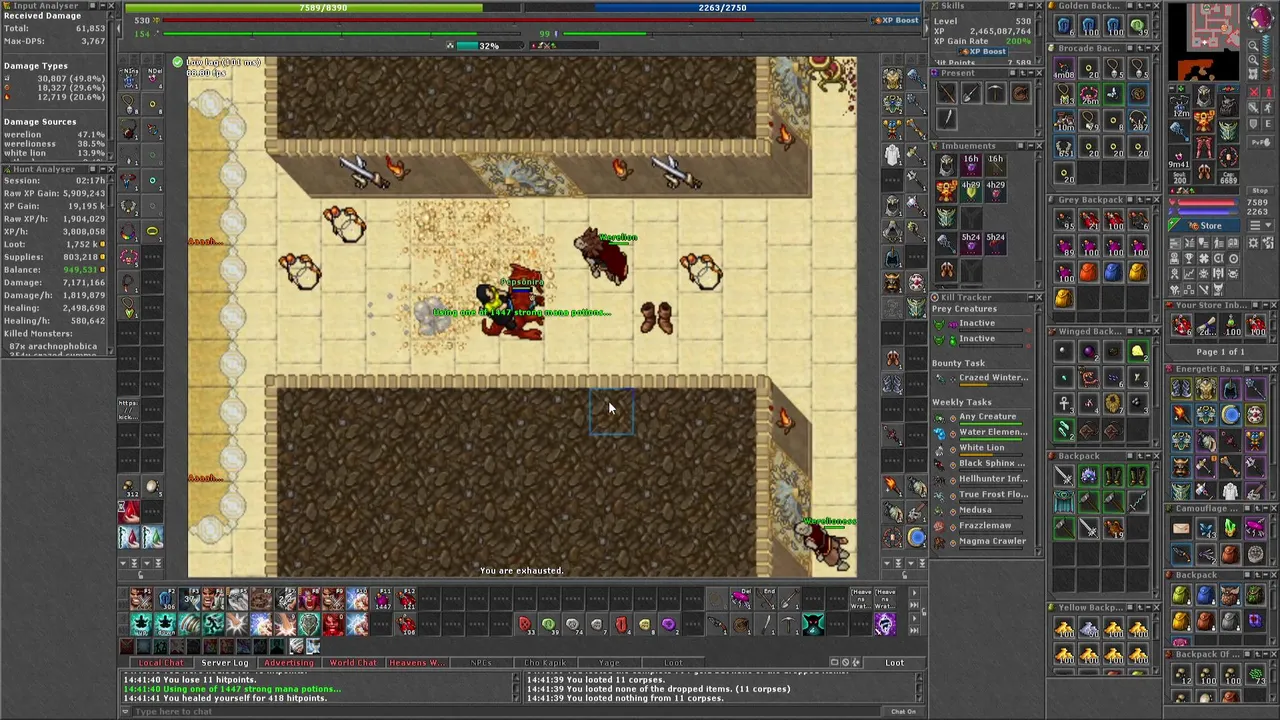
Task: Click the blue mana bar at top
Action: tap(722, 8)
